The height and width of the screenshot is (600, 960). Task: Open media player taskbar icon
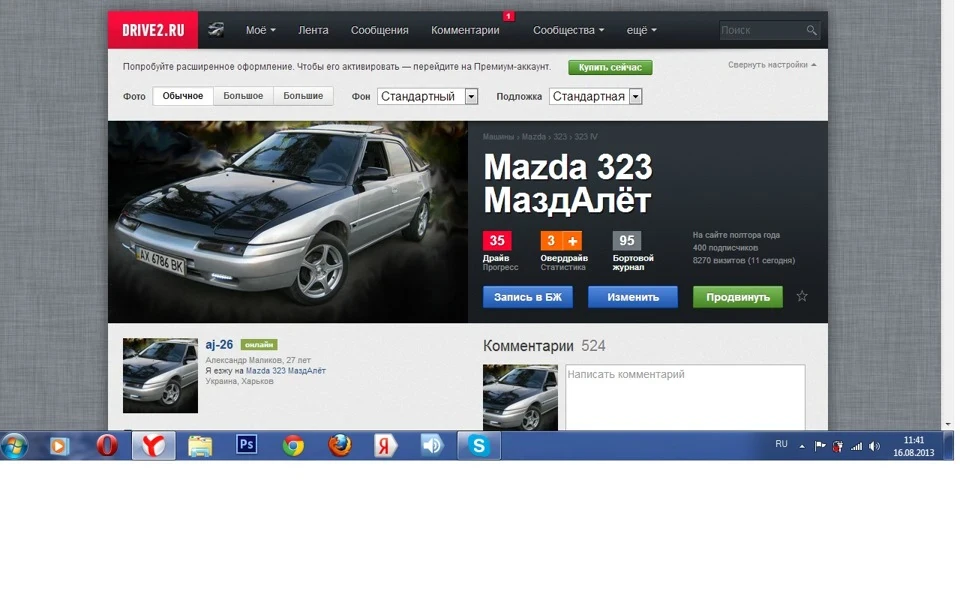click(x=59, y=446)
